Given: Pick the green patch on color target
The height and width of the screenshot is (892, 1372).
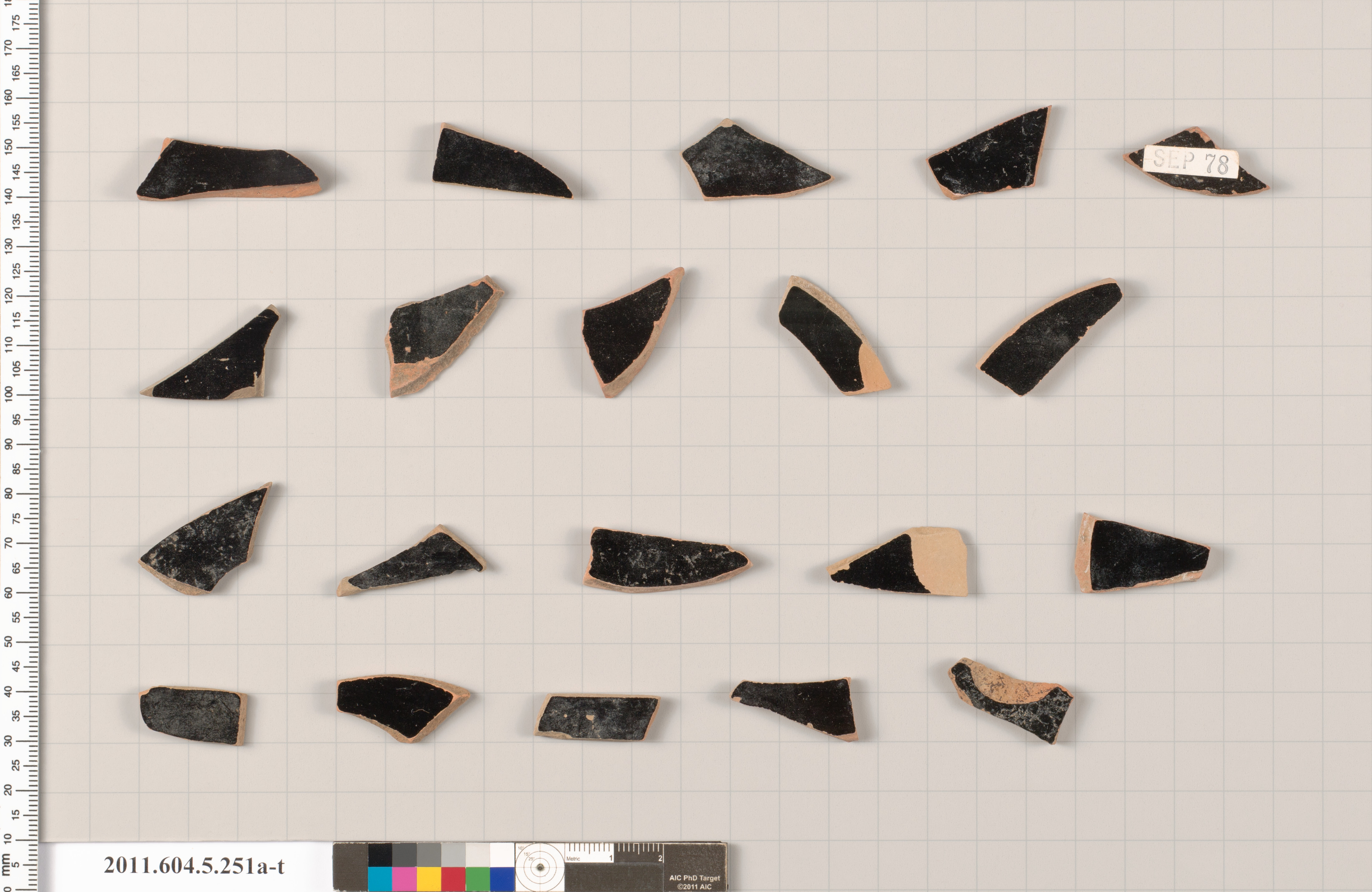Looking at the screenshot, I should pos(478,879).
